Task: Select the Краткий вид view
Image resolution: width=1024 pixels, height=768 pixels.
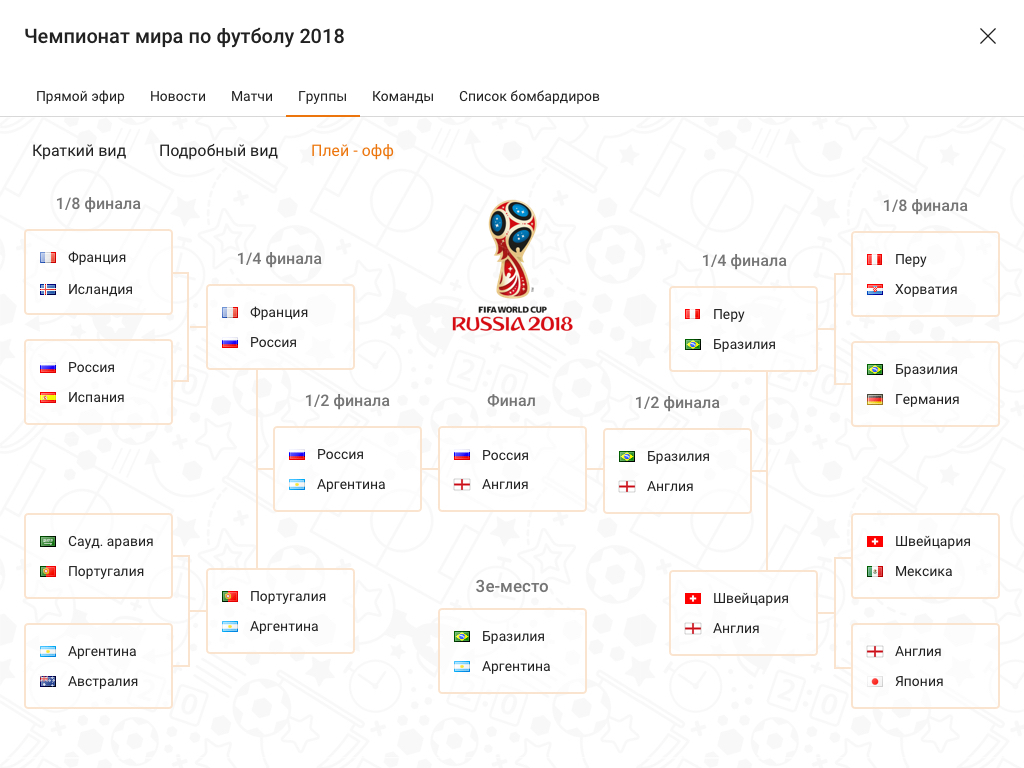Action: pyautogui.click(x=79, y=151)
